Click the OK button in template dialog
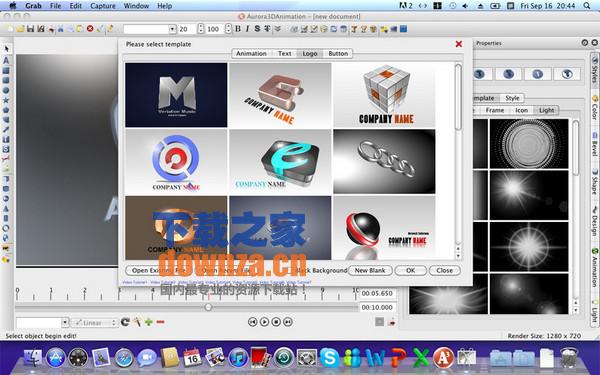The width and height of the screenshot is (600, 375). click(x=411, y=270)
